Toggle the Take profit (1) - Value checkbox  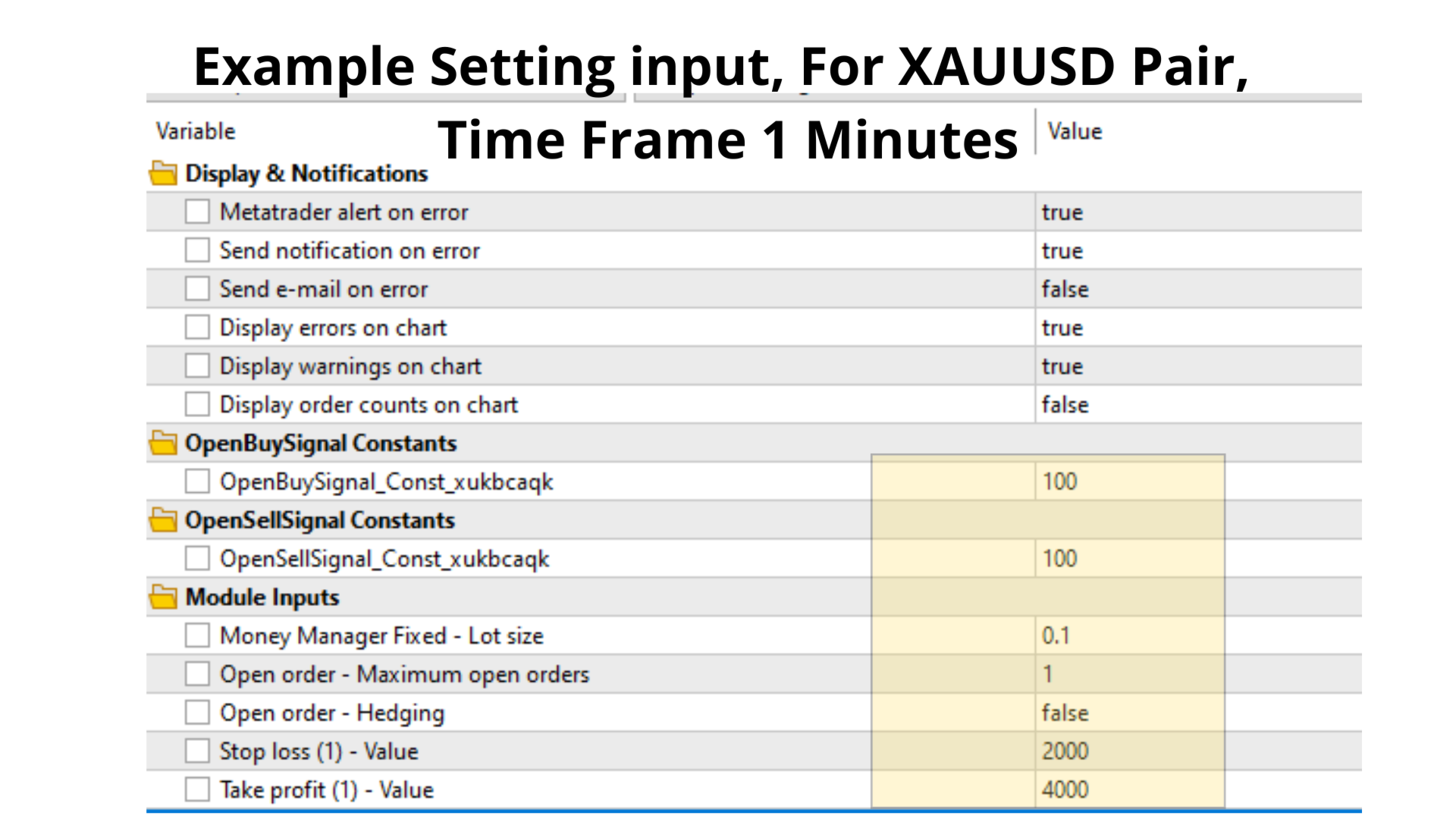point(197,790)
